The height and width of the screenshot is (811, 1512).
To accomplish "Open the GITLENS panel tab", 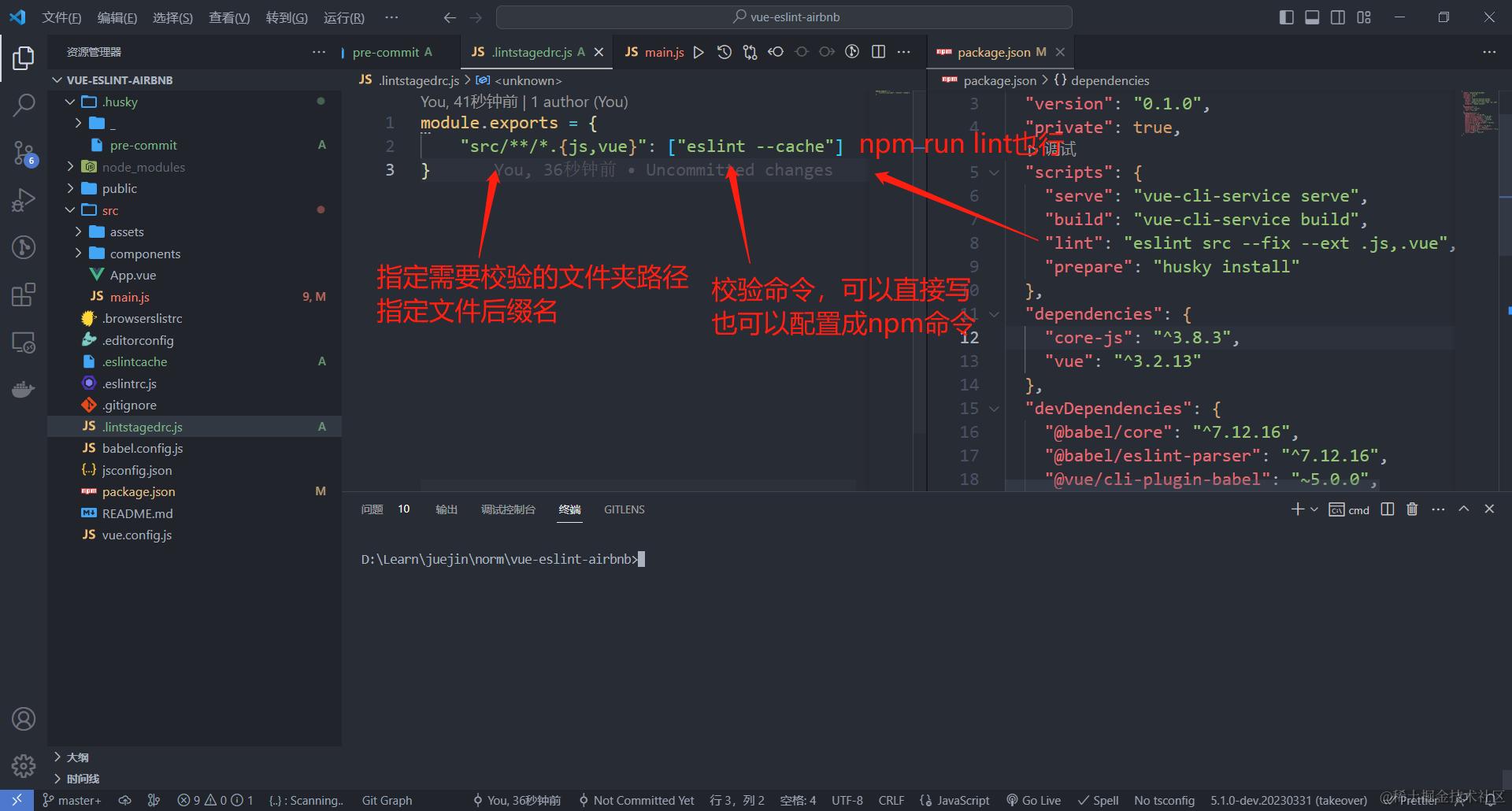I will (624, 509).
